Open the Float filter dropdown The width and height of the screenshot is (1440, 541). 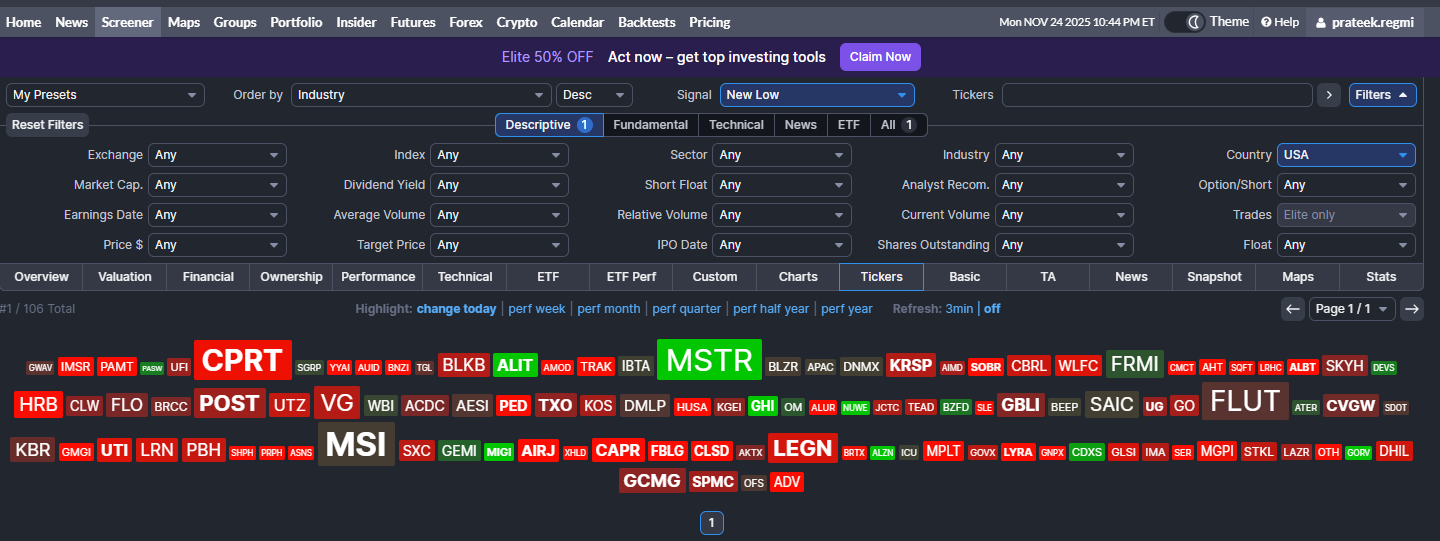(x=1346, y=245)
